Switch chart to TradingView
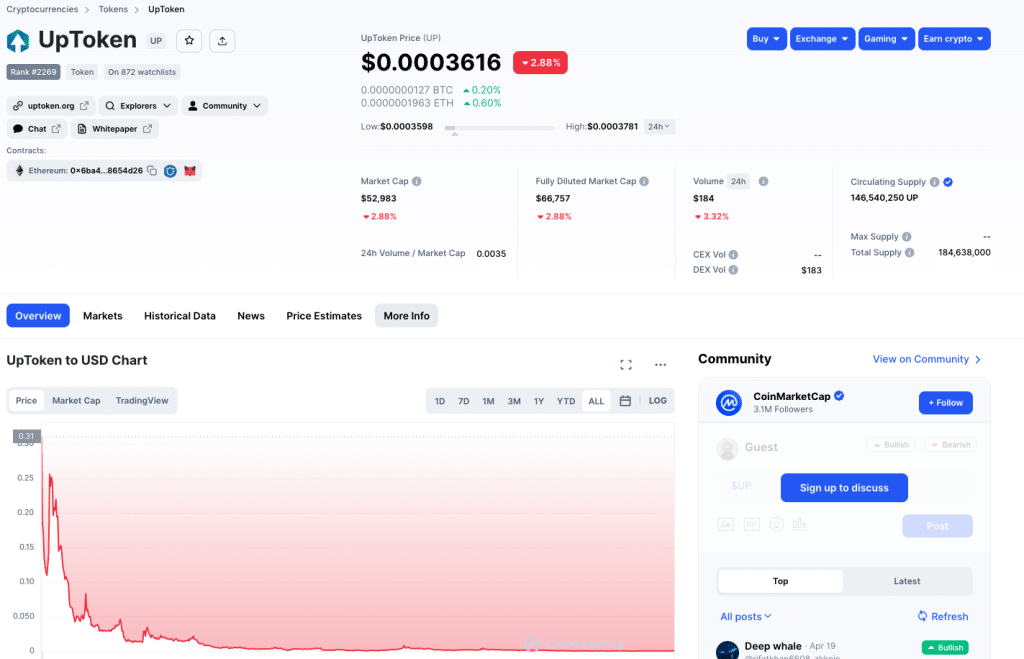Image resolution: width=1024 pixels, height=659 pixels. pos(142,400)
